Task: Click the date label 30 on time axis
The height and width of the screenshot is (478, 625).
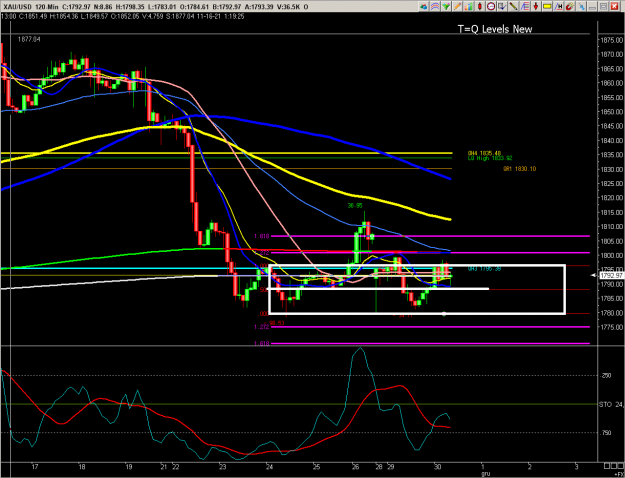Action: (437, 466)
